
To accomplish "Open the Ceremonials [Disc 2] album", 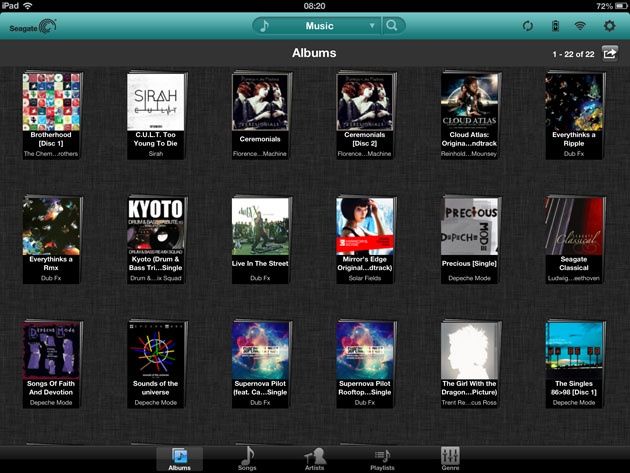I will [365, 116].
